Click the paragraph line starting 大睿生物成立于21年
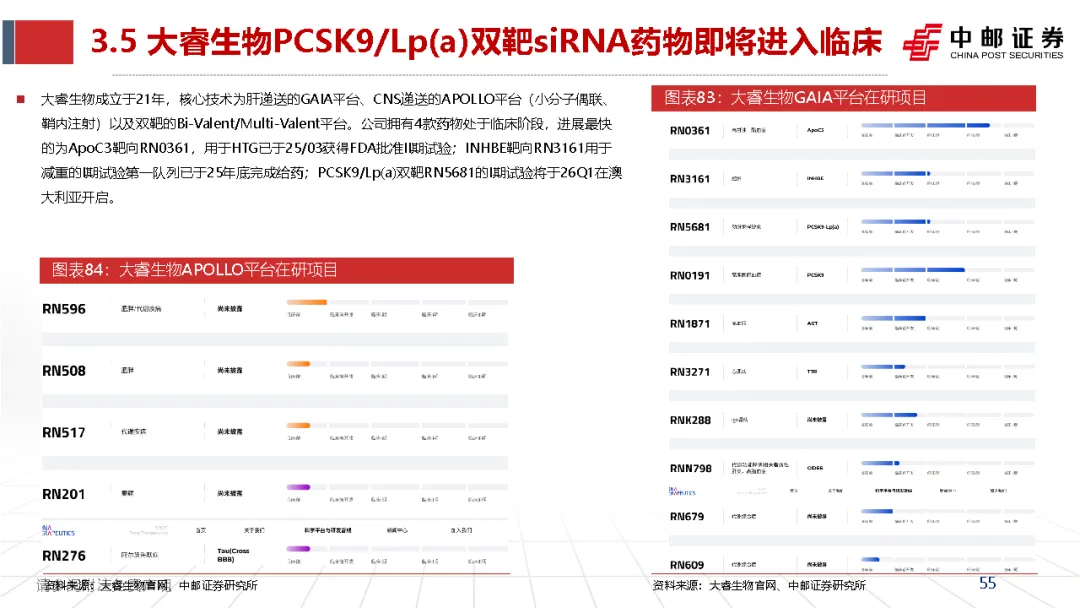This screenshot has width=1080, height=608. (x=325, y=99)
